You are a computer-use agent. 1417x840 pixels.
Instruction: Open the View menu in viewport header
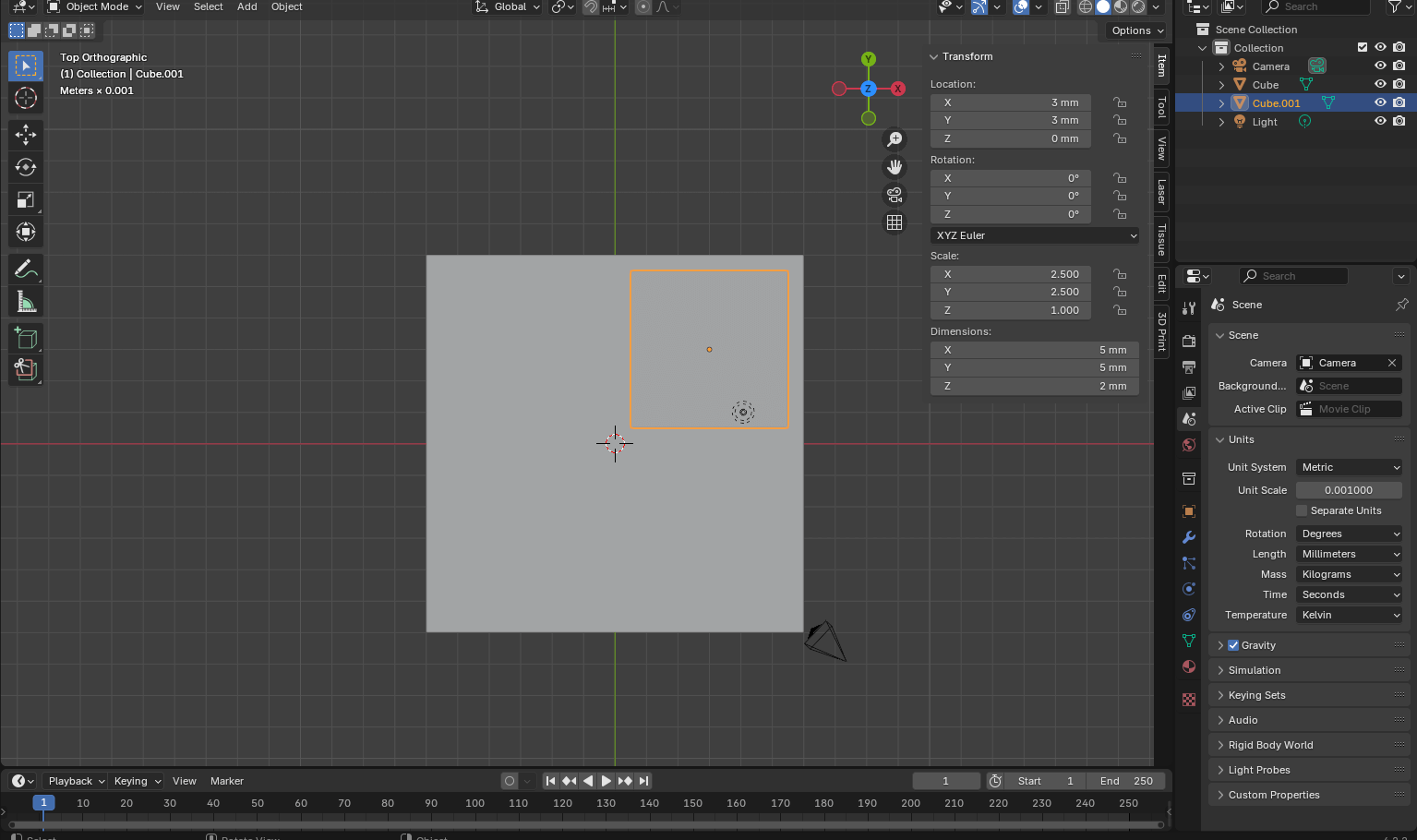pyautogui.click(x=168, y=7)
